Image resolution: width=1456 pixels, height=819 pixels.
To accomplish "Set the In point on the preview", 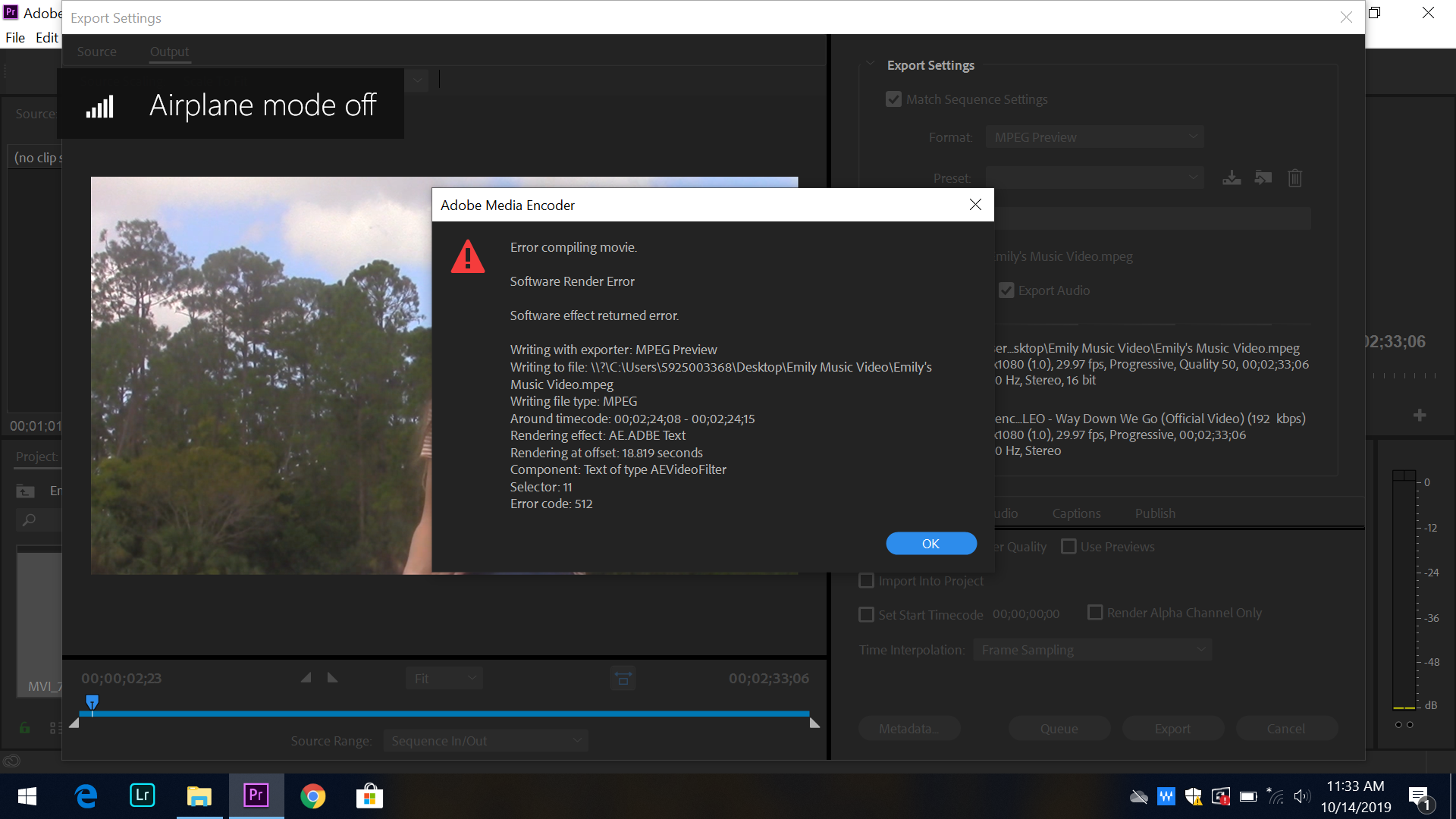I will (306, 677).
